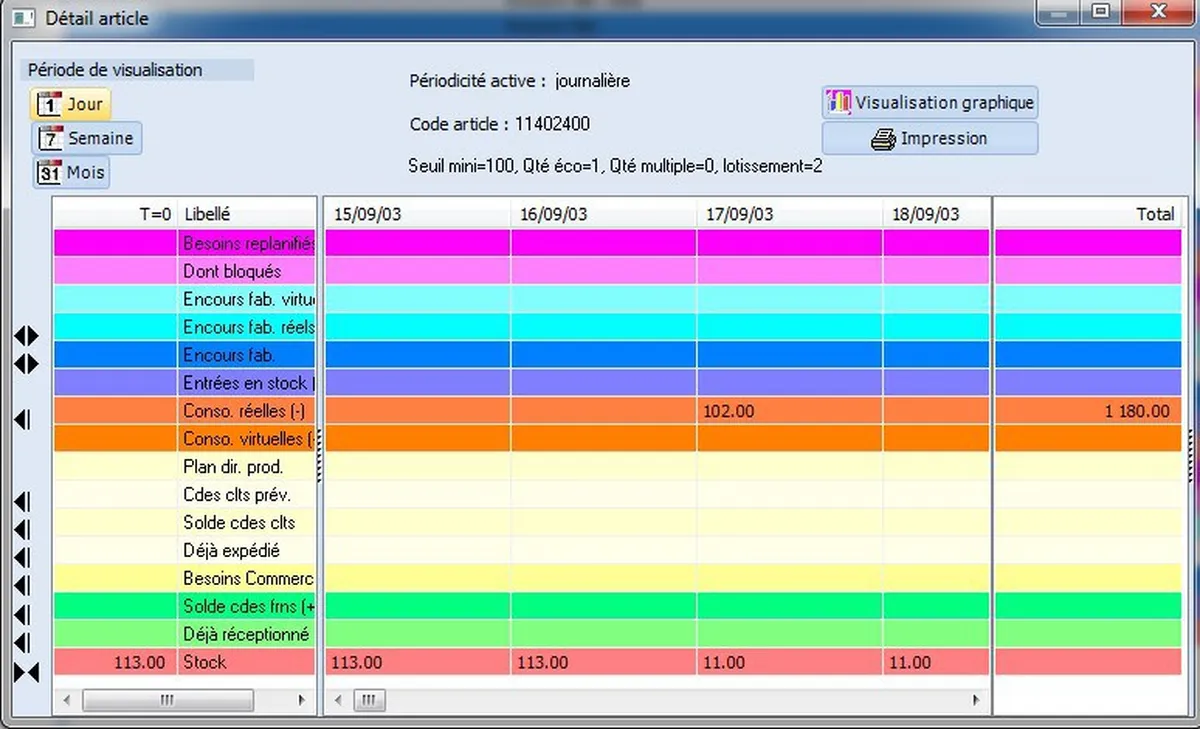Click the Total column header
The width and height of the screenshot is (1200, 729).
[x=1087, y=214]
